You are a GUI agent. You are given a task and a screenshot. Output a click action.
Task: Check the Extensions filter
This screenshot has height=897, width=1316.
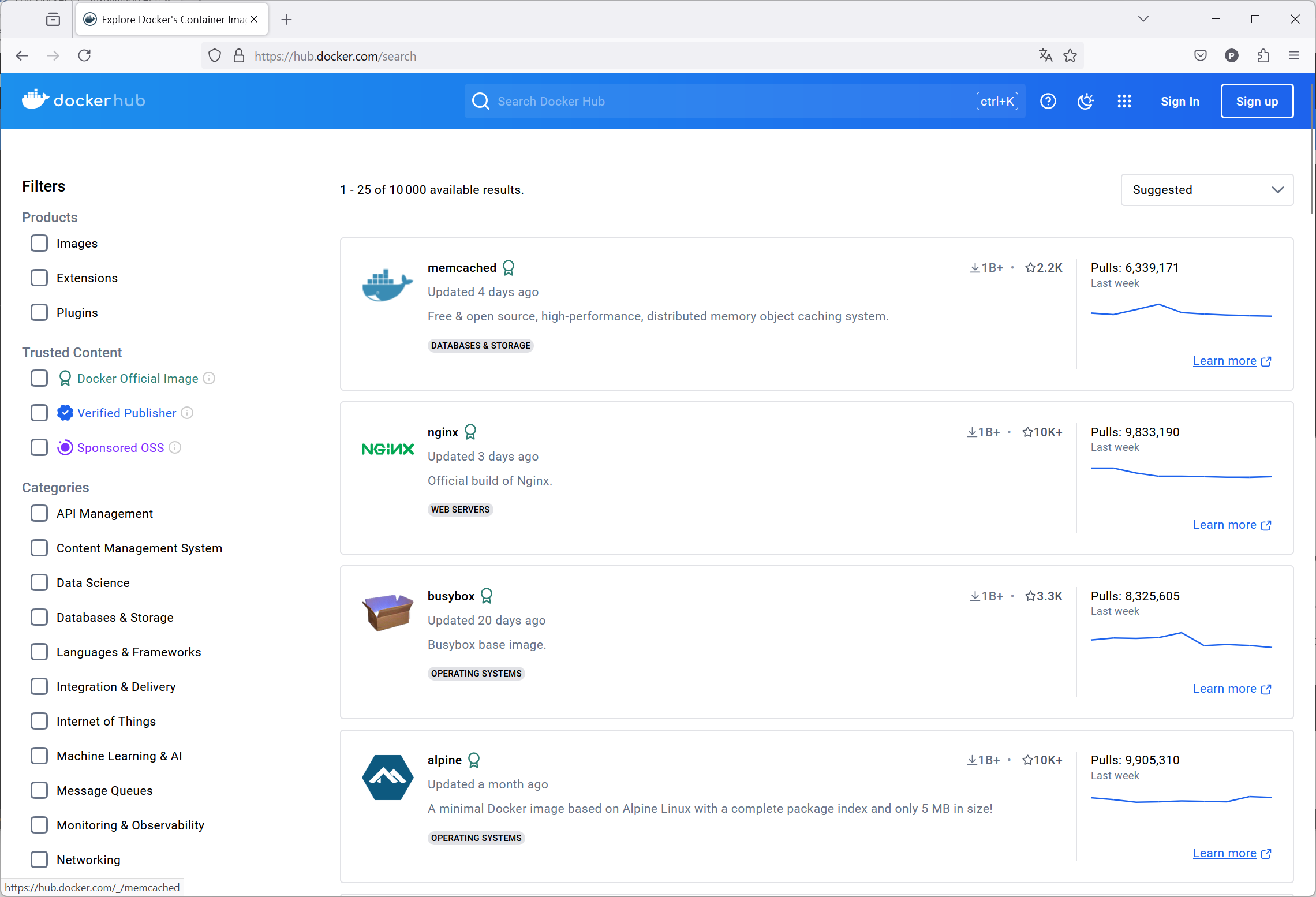pos(39,278)
